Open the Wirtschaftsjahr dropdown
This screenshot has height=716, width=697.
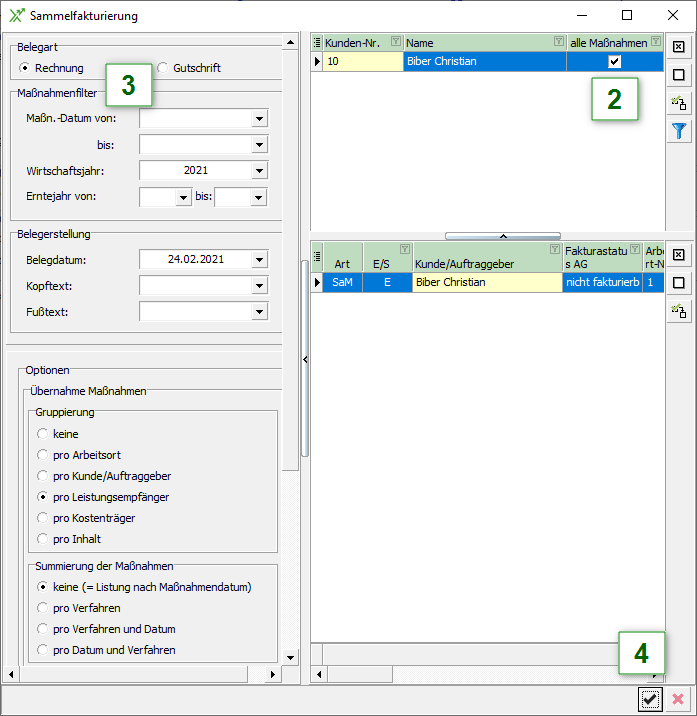259,171
